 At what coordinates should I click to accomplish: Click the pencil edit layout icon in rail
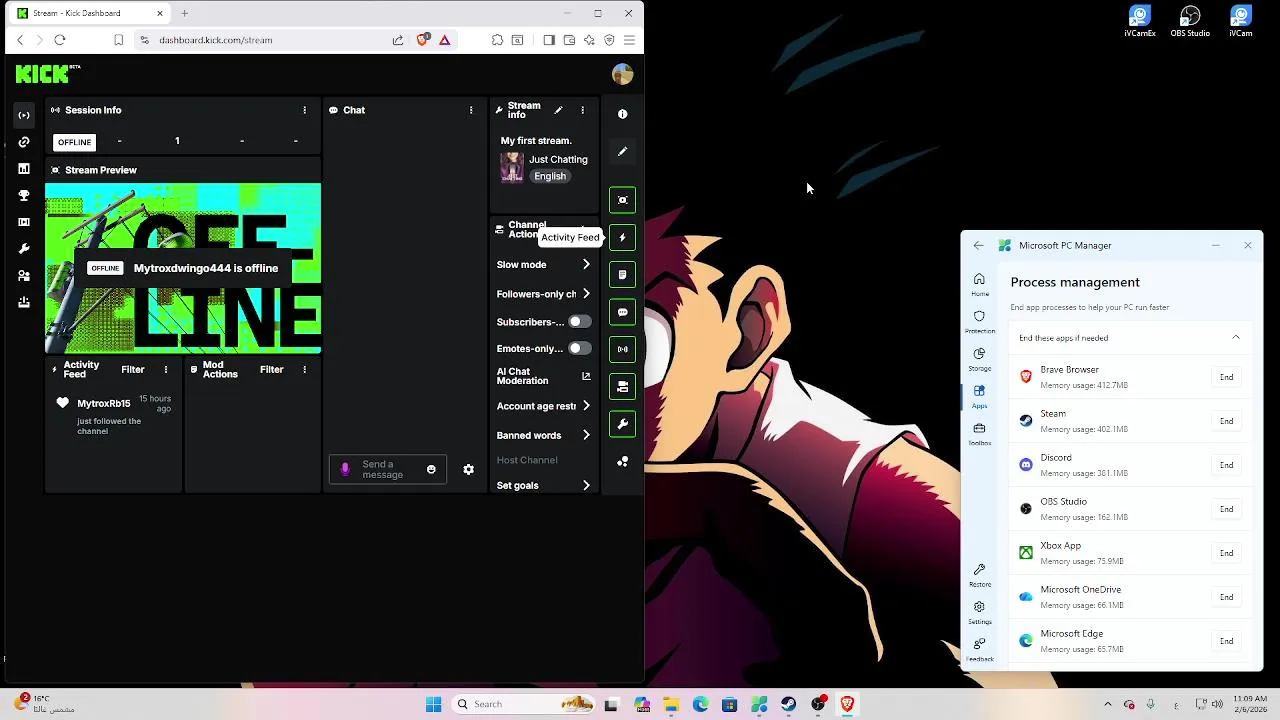click(622, 151)
